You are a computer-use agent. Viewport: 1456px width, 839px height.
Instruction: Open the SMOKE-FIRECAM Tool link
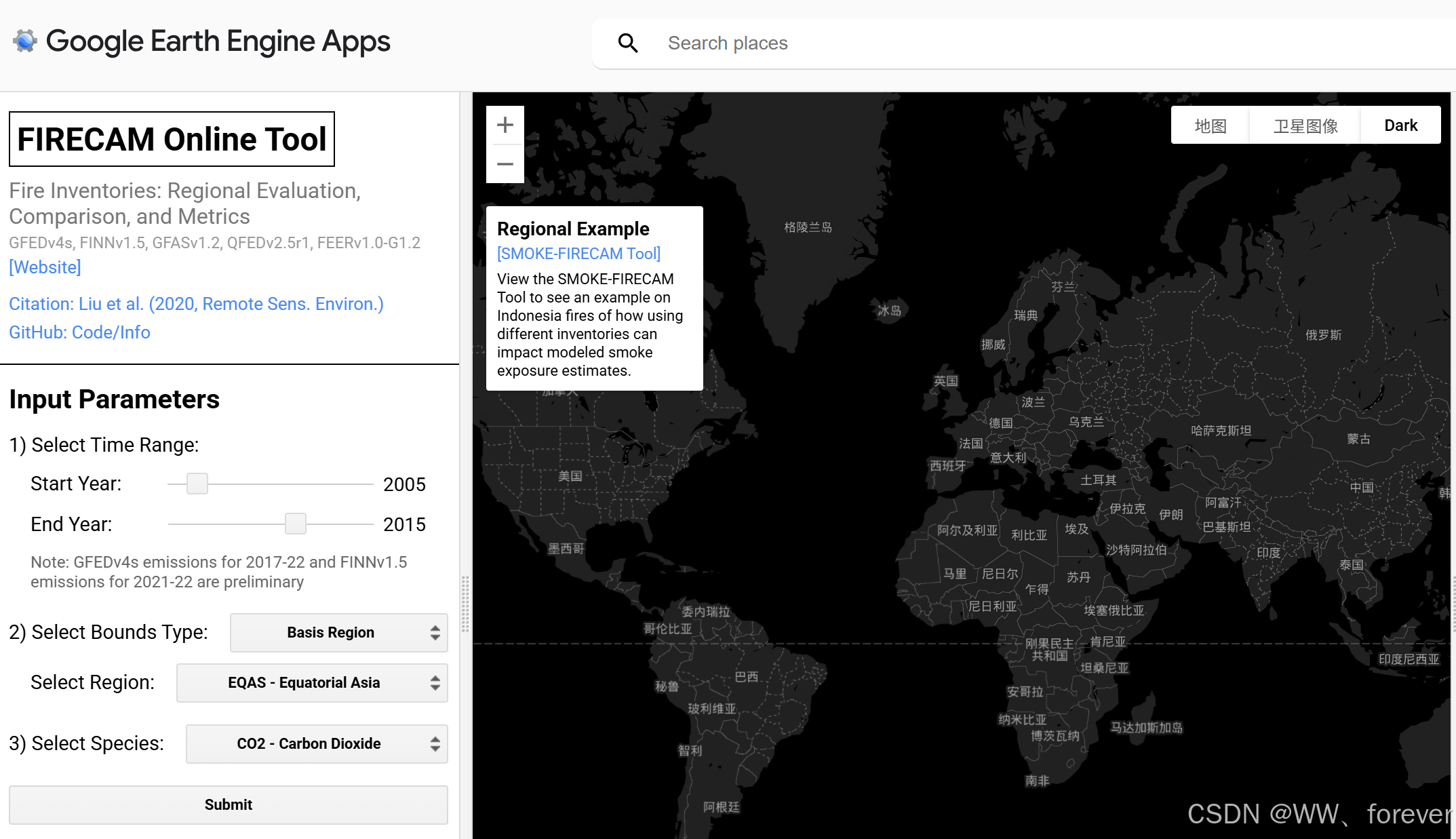tap(578, 254)
